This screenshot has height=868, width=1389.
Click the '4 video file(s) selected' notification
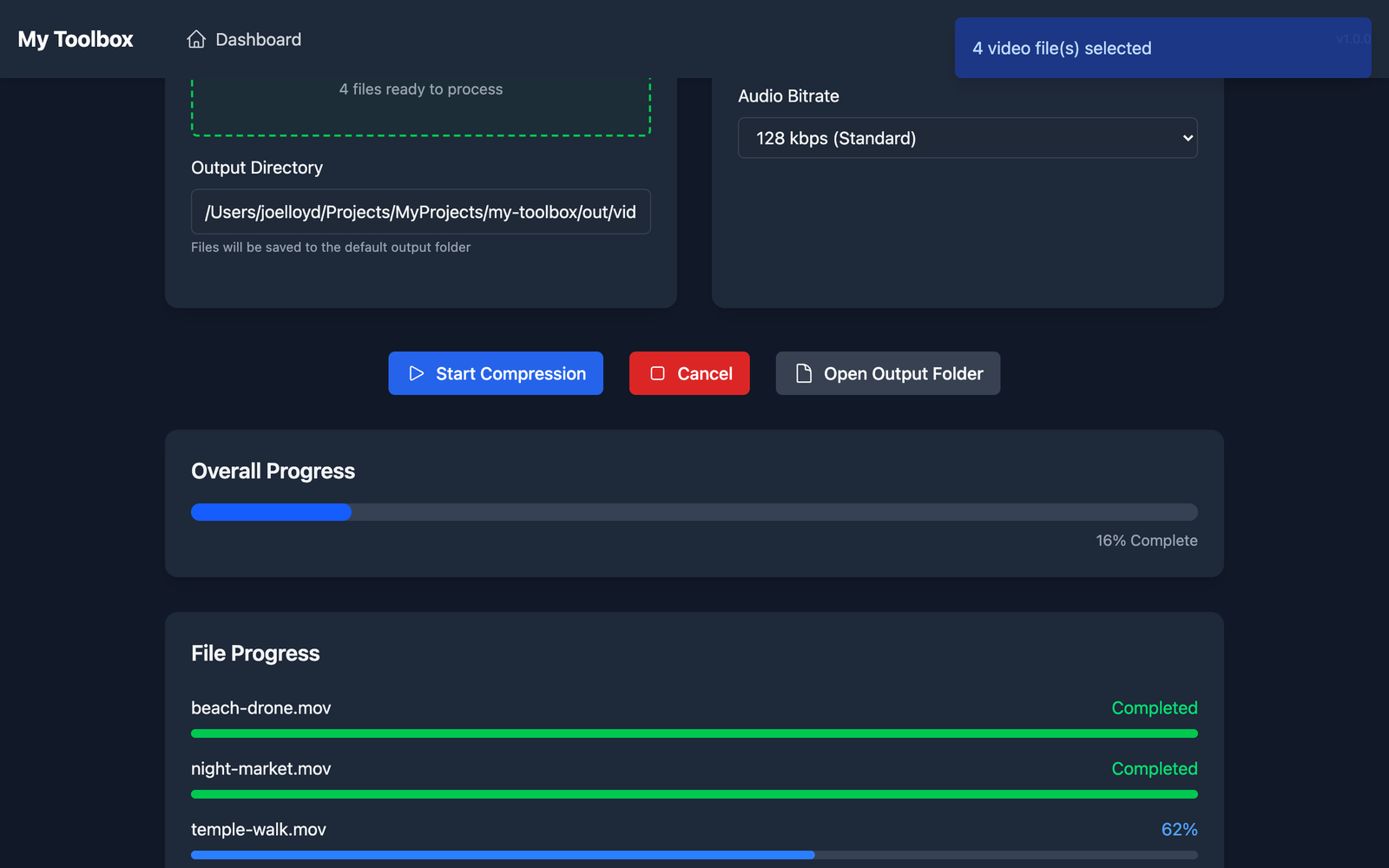[x=1162, y=48]
